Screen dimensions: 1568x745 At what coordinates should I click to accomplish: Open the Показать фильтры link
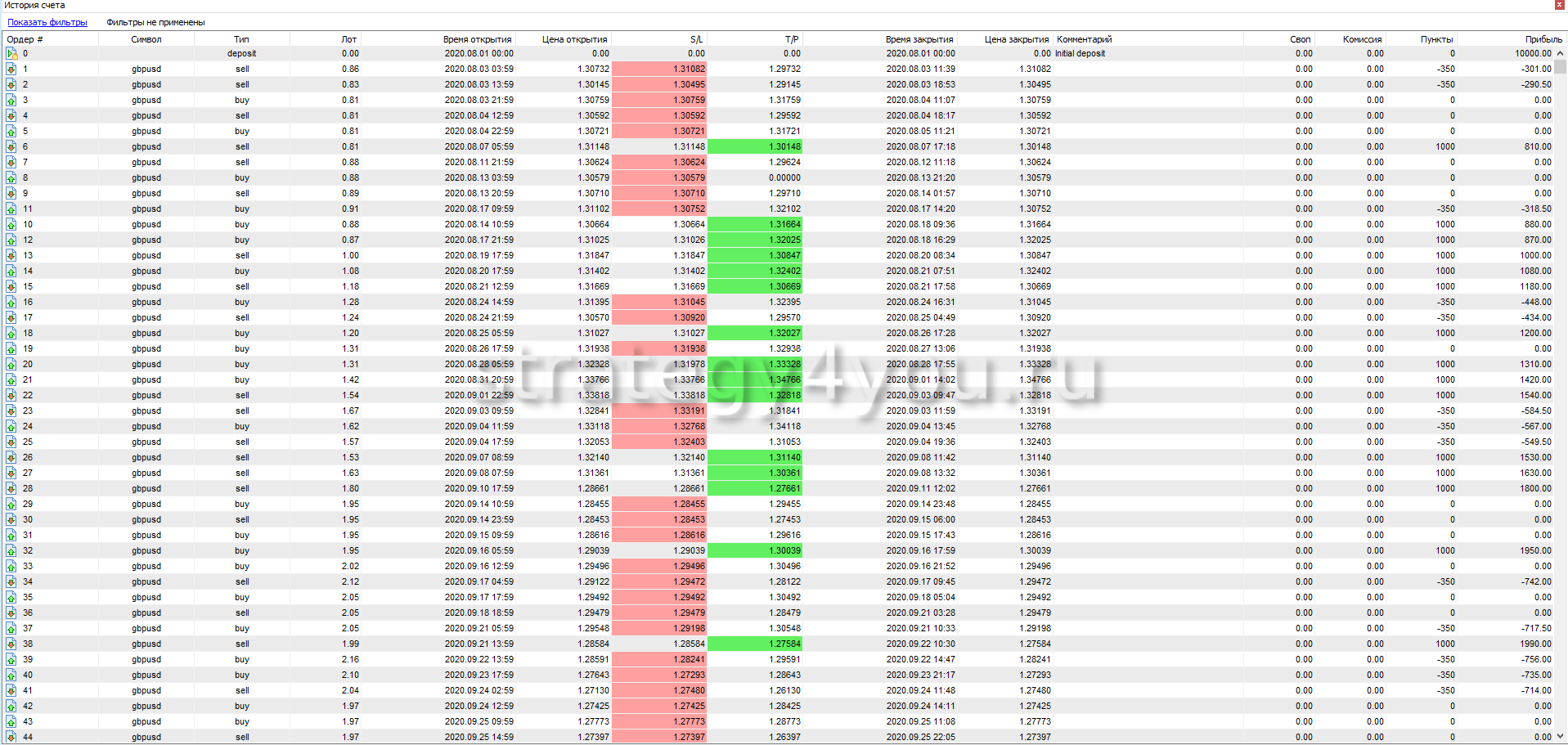coord(47,23)
